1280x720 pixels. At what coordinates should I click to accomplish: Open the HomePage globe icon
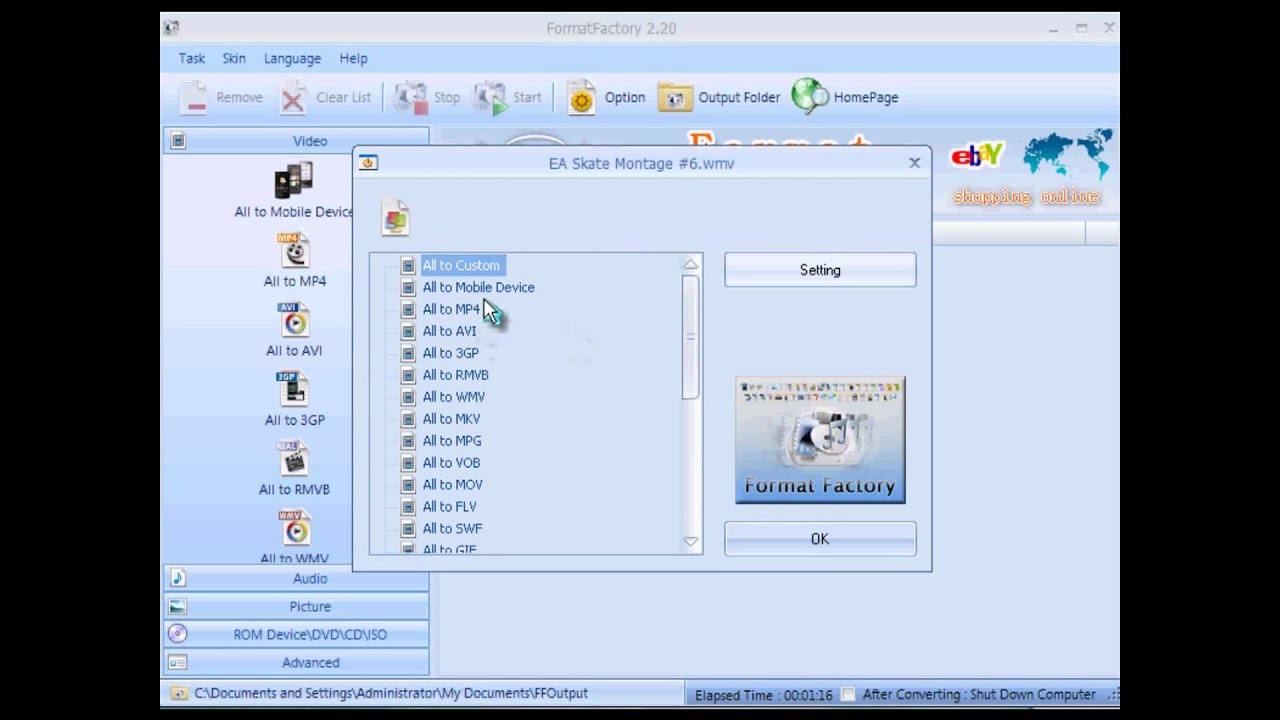[x=810, y=96]
